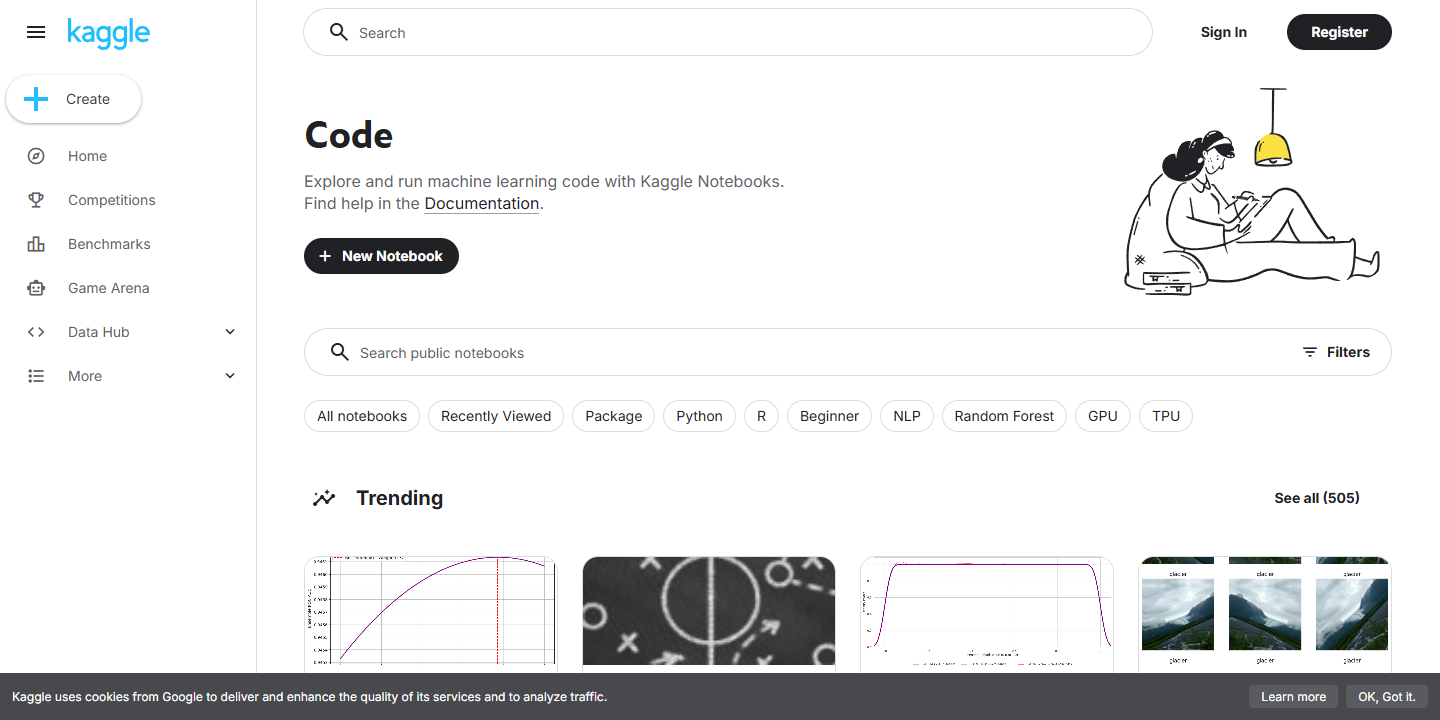Click the New Notebook button
Image resolution: width=1440 pixels, height=720 pixels.
click(381, 256)
